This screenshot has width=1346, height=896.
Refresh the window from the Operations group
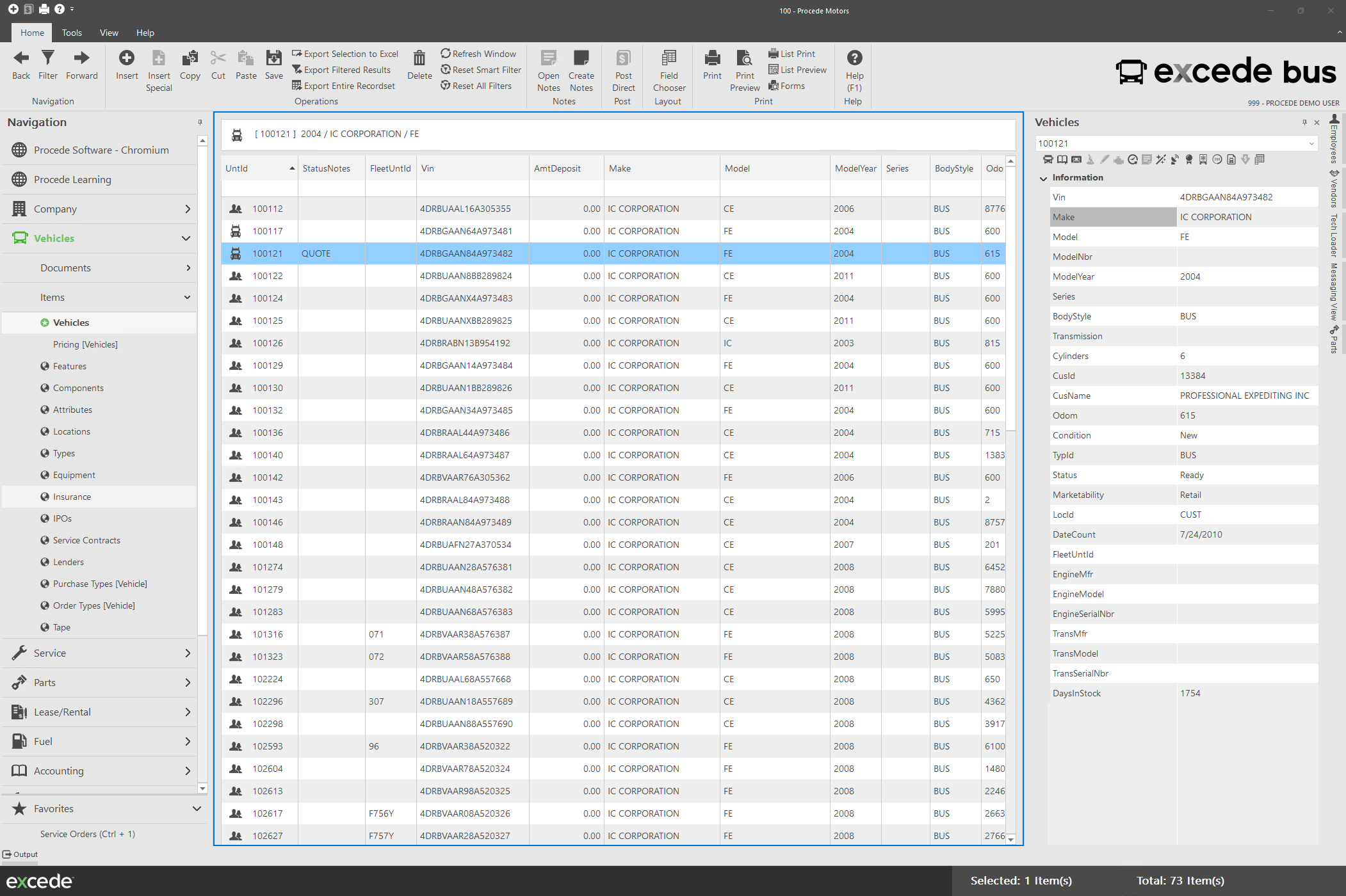[x=478, y=54]
